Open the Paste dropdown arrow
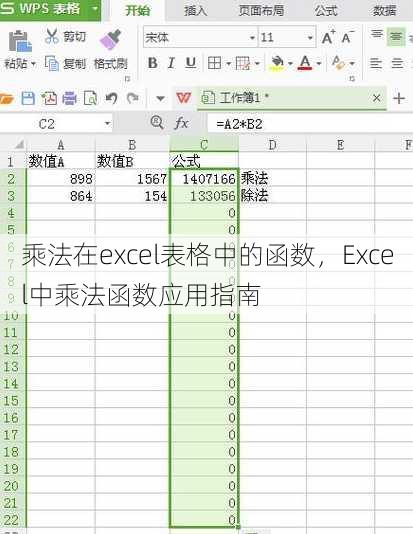The width and height of the screenshot is (413, 534). tap(33, 64)
